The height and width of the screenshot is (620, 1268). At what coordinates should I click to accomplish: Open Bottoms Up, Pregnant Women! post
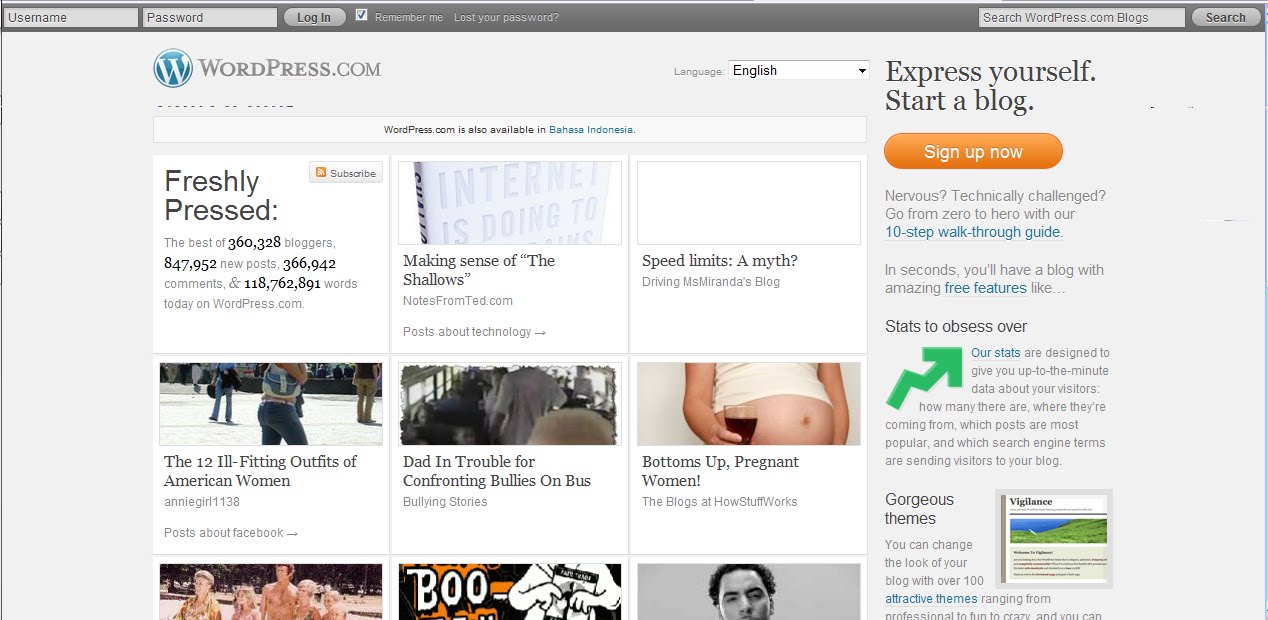click(x=720, y=471)
